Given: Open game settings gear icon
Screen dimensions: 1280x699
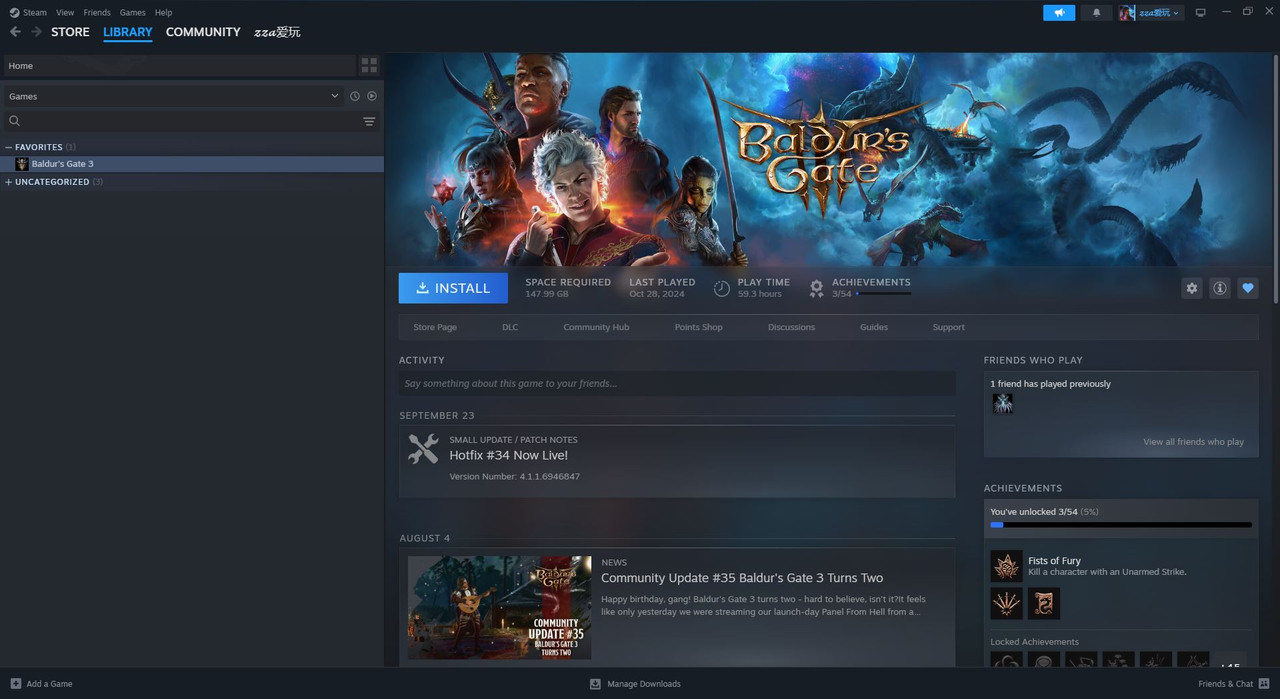Looking at the screenshot, I should 1191,288.
